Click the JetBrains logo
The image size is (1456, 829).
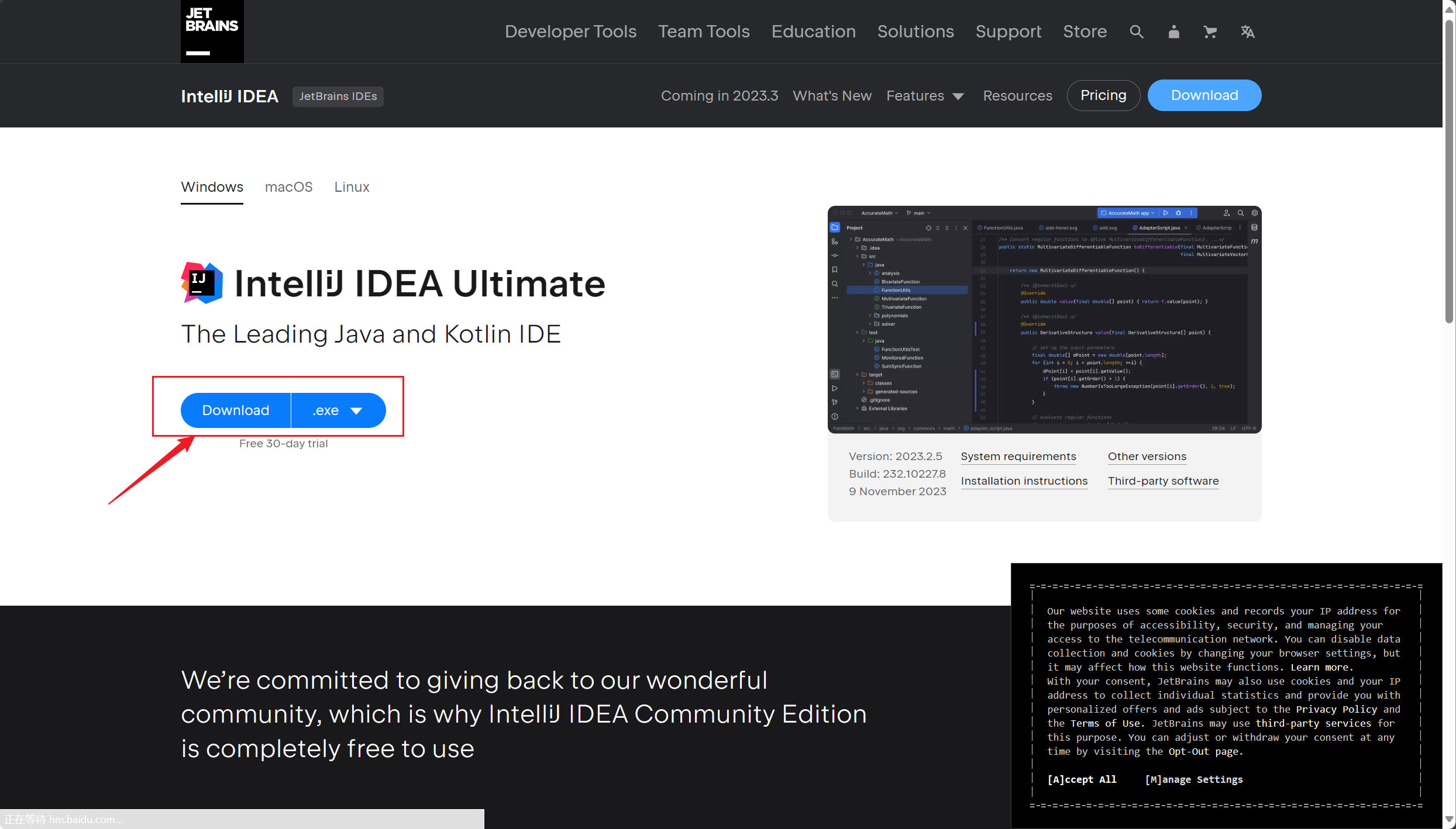pos(212,32)
